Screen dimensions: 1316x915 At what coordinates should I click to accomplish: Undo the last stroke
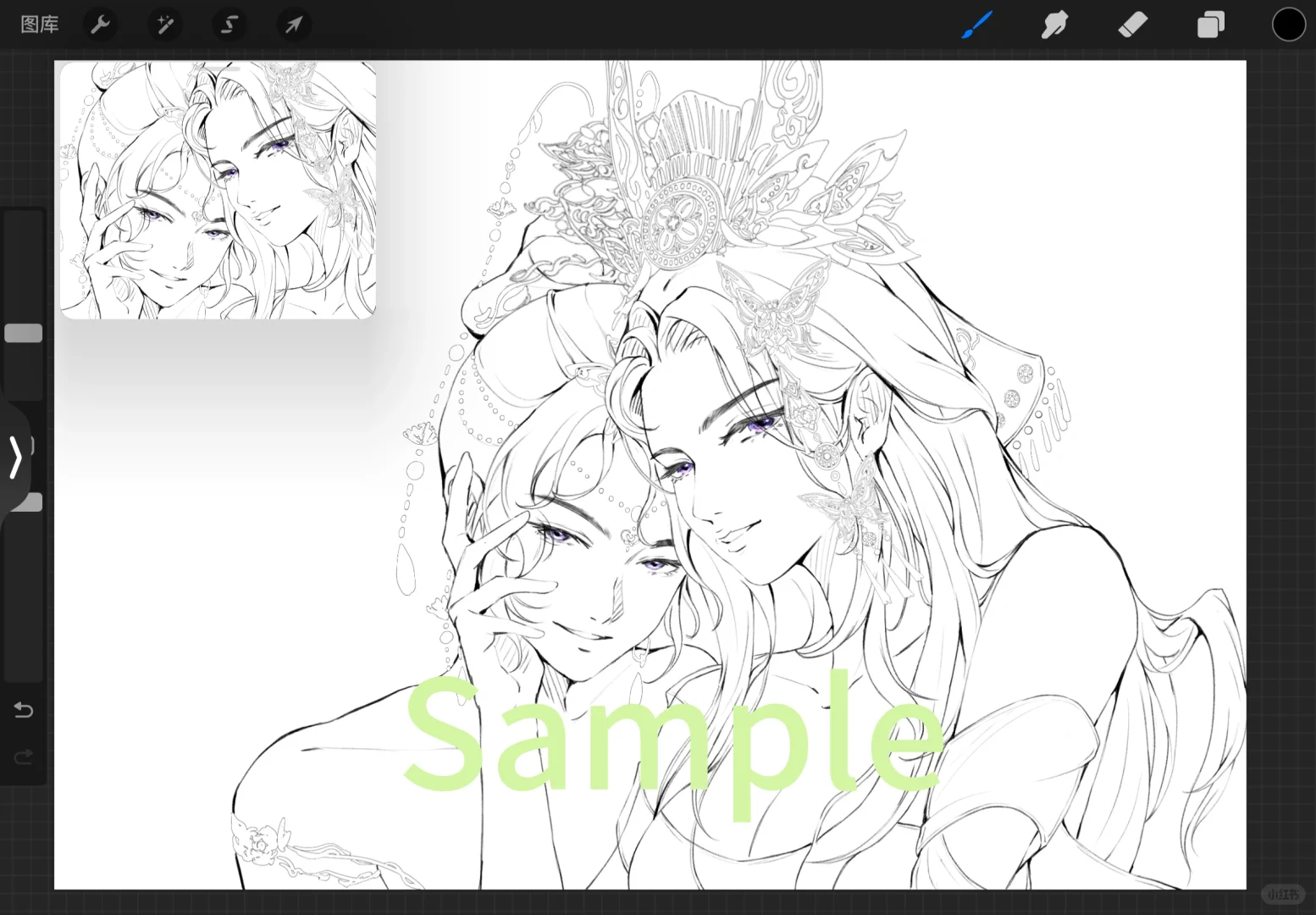24,710
